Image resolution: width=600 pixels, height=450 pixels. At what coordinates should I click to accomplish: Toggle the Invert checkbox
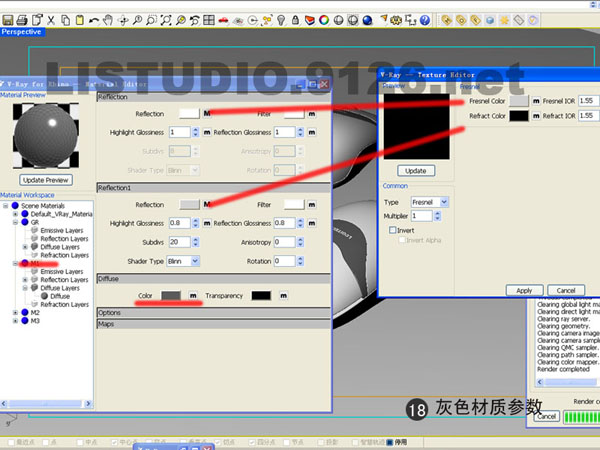tap(392, 230)
